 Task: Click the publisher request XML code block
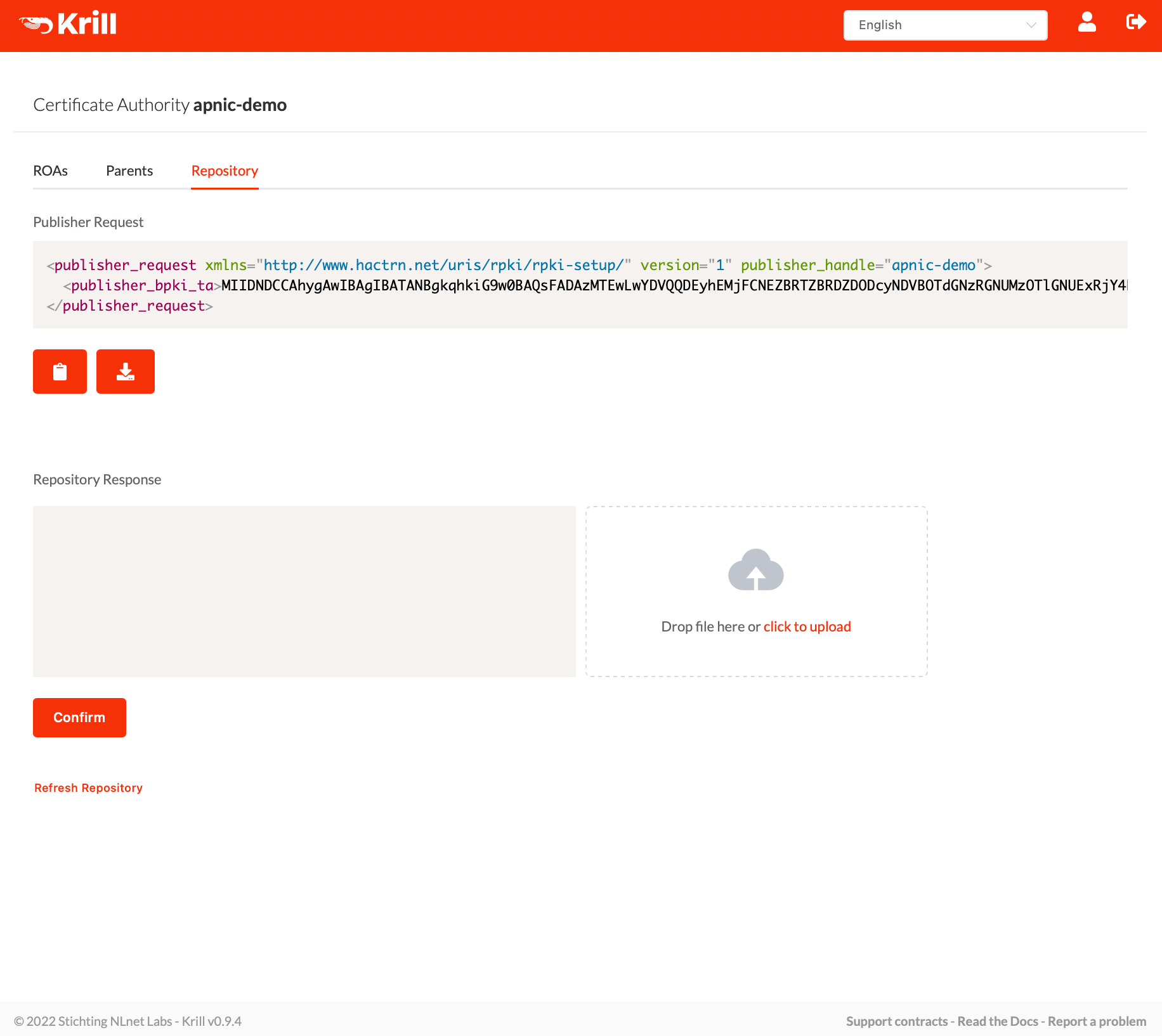pos(580,285)
